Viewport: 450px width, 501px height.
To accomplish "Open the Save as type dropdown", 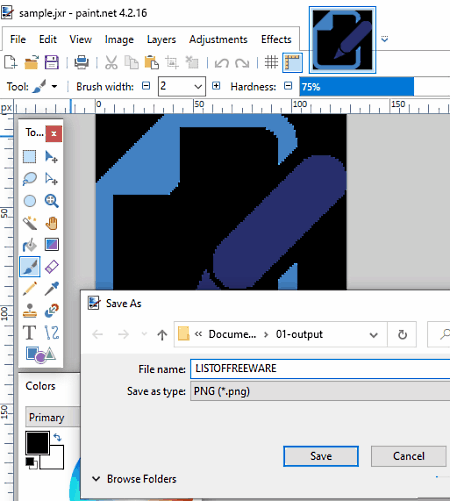I will [320, 391].
